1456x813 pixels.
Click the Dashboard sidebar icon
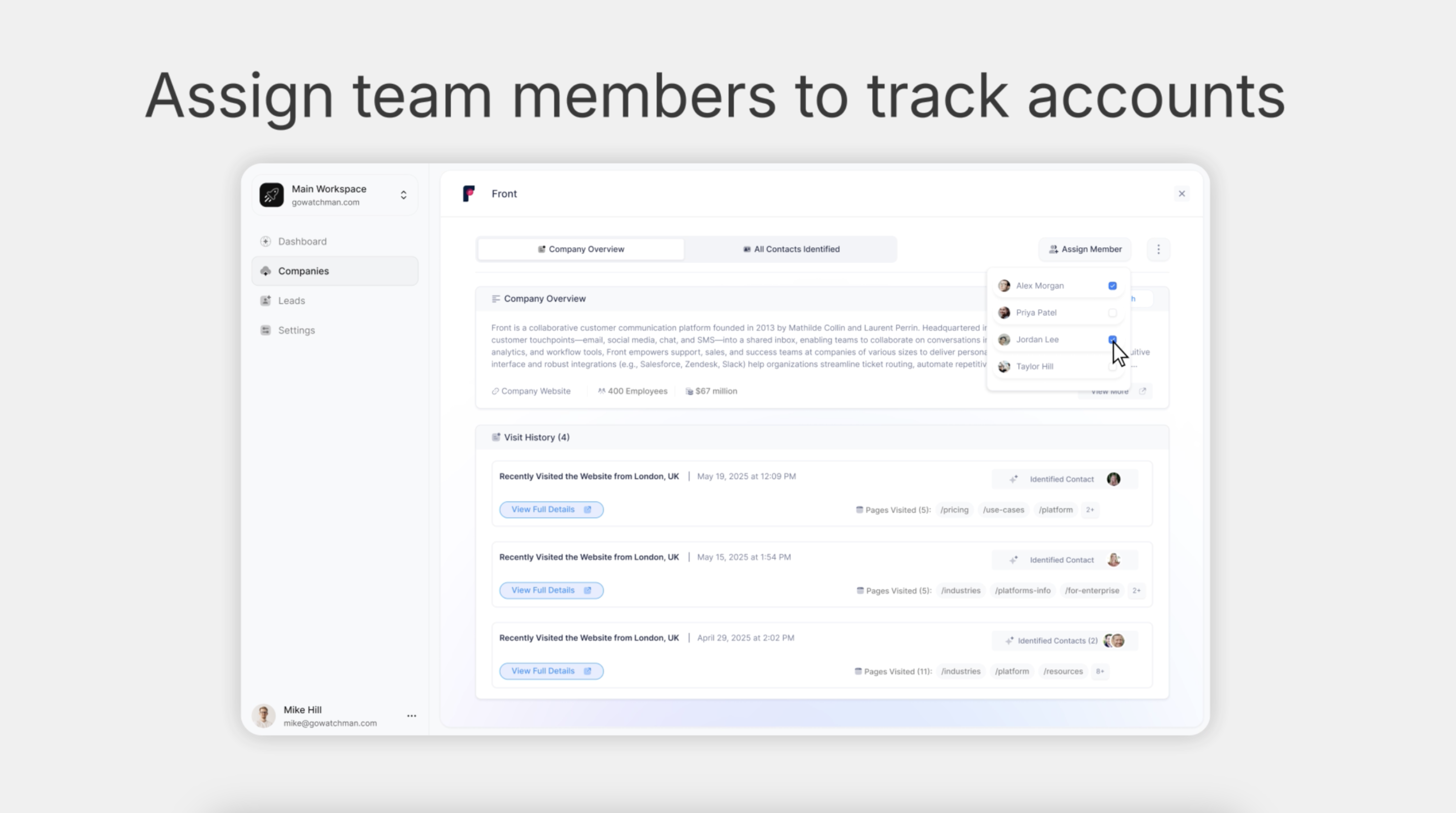pos(265,241)
